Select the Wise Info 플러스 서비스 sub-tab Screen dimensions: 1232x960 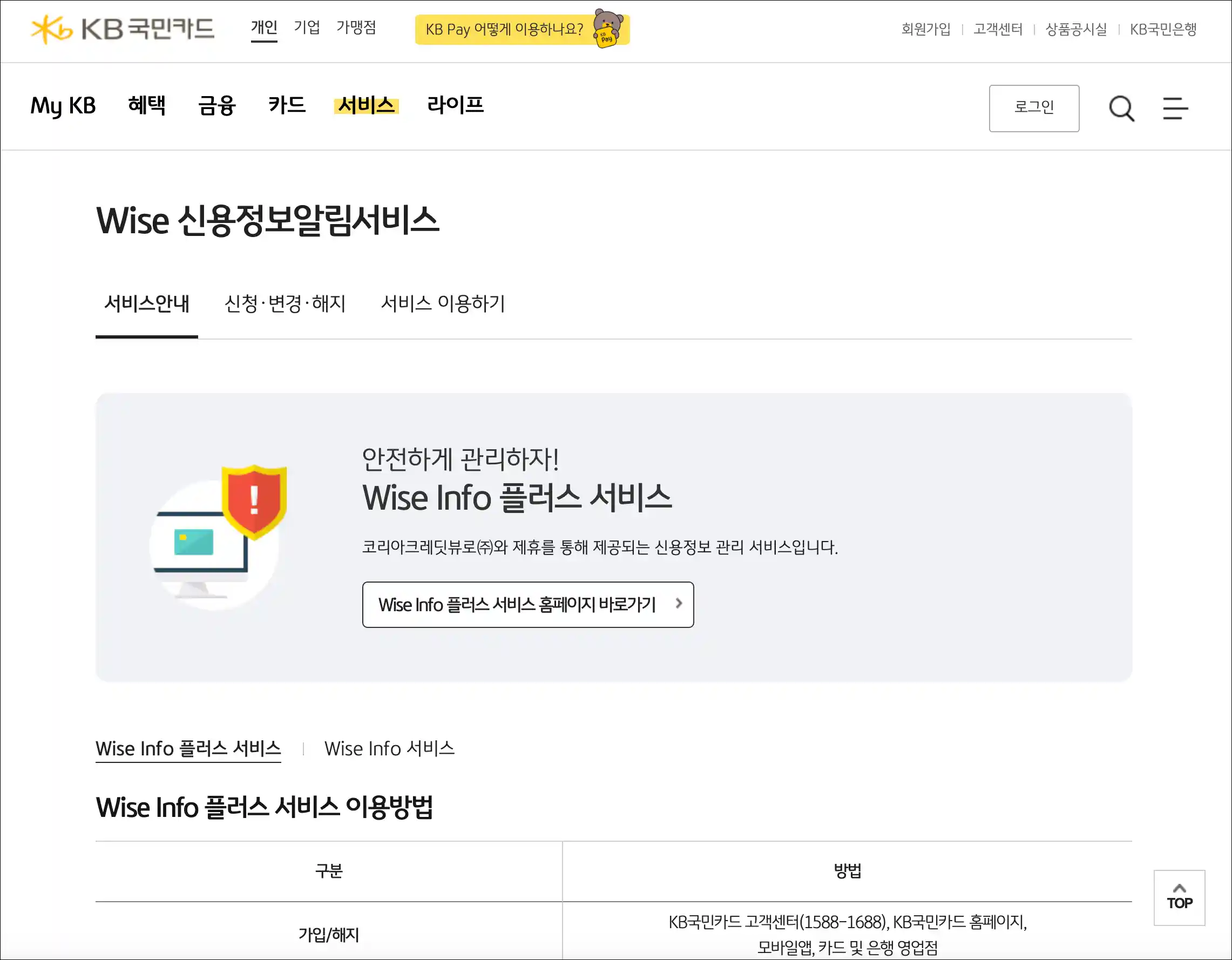(188, 748)
